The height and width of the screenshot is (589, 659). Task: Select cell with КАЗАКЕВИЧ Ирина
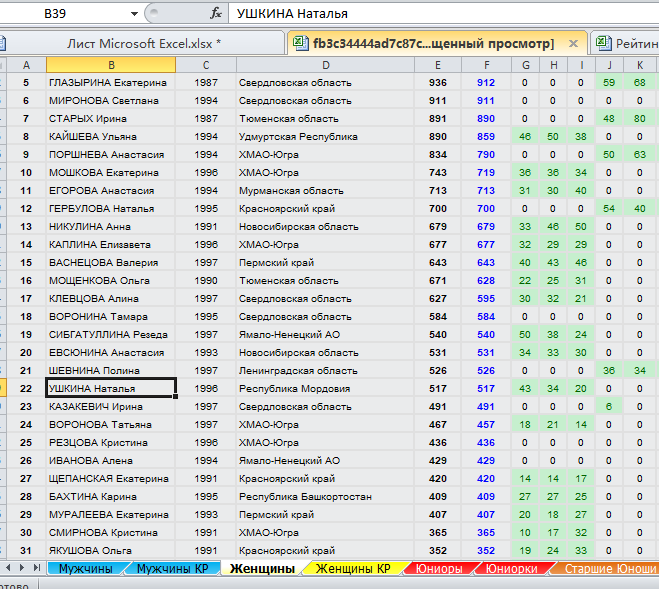point(111,407)
